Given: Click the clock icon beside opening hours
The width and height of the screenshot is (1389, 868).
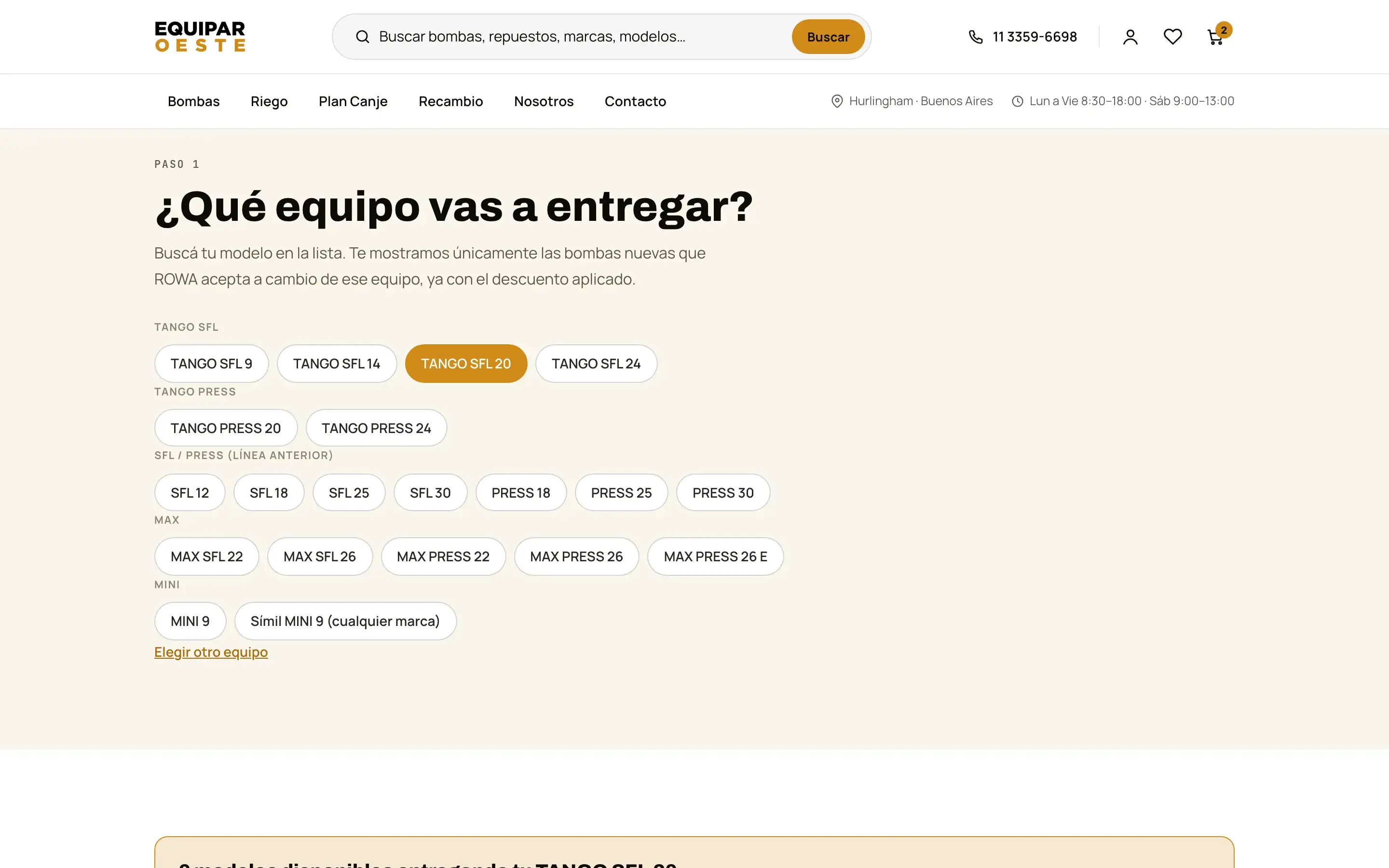Looking at the screenshot, I should pyautogui.click(x=1017, y=101).
